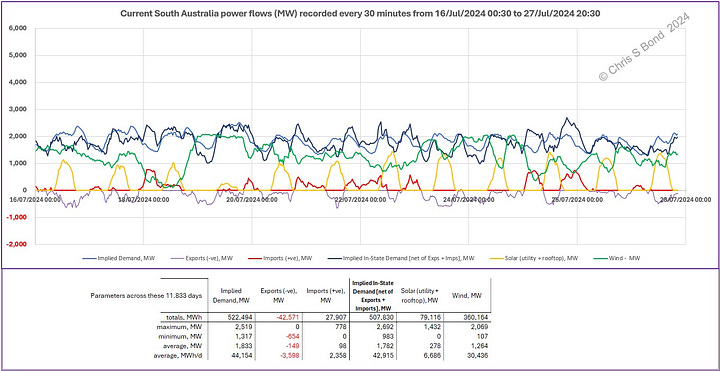Click the 5,000 y-axis label
The image size is (720, 371).
pos(17,55)
